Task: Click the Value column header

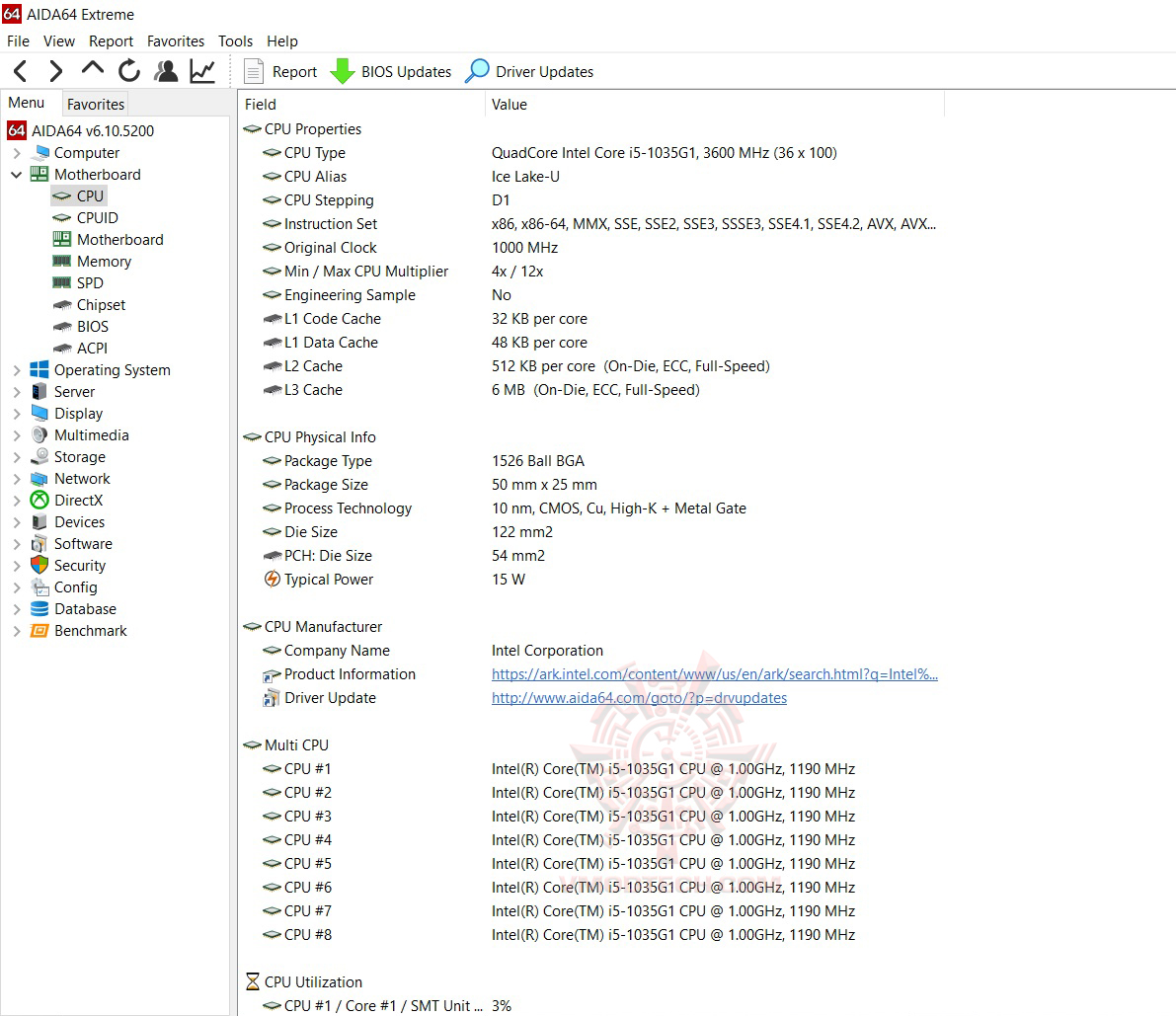Action: click(x=715, y=105)
